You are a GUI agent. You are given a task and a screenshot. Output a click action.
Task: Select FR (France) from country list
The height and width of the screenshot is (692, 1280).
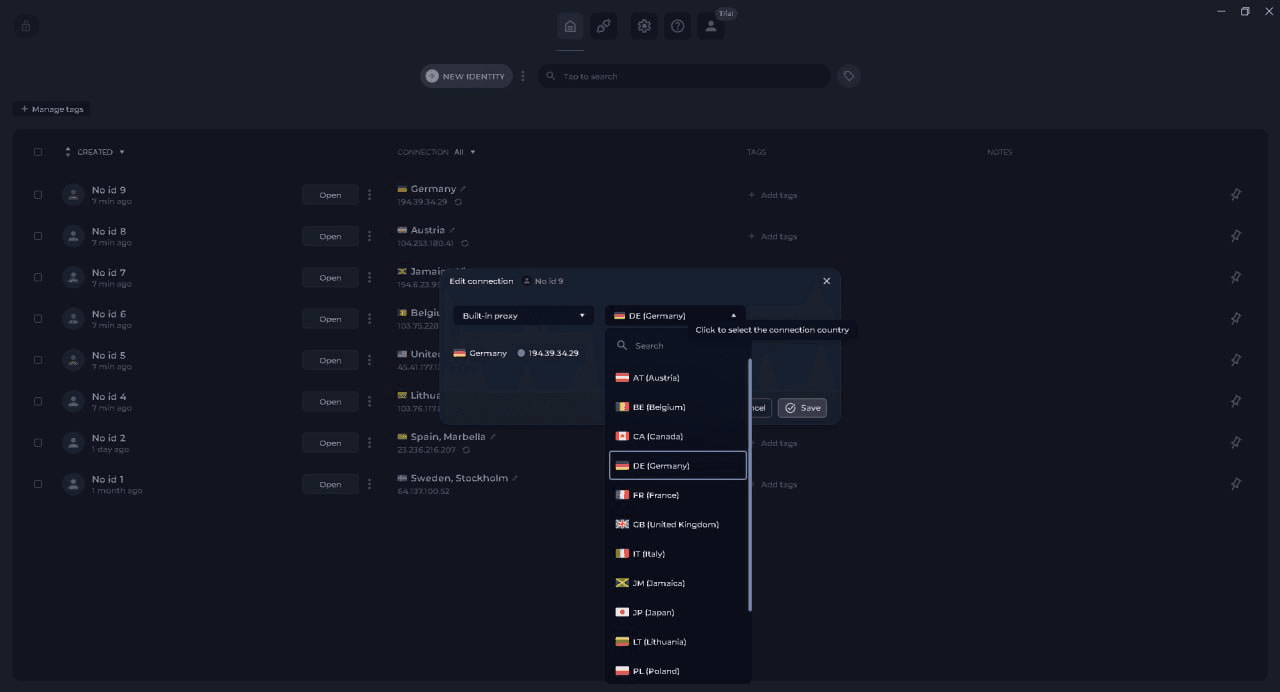coord(678,495)
